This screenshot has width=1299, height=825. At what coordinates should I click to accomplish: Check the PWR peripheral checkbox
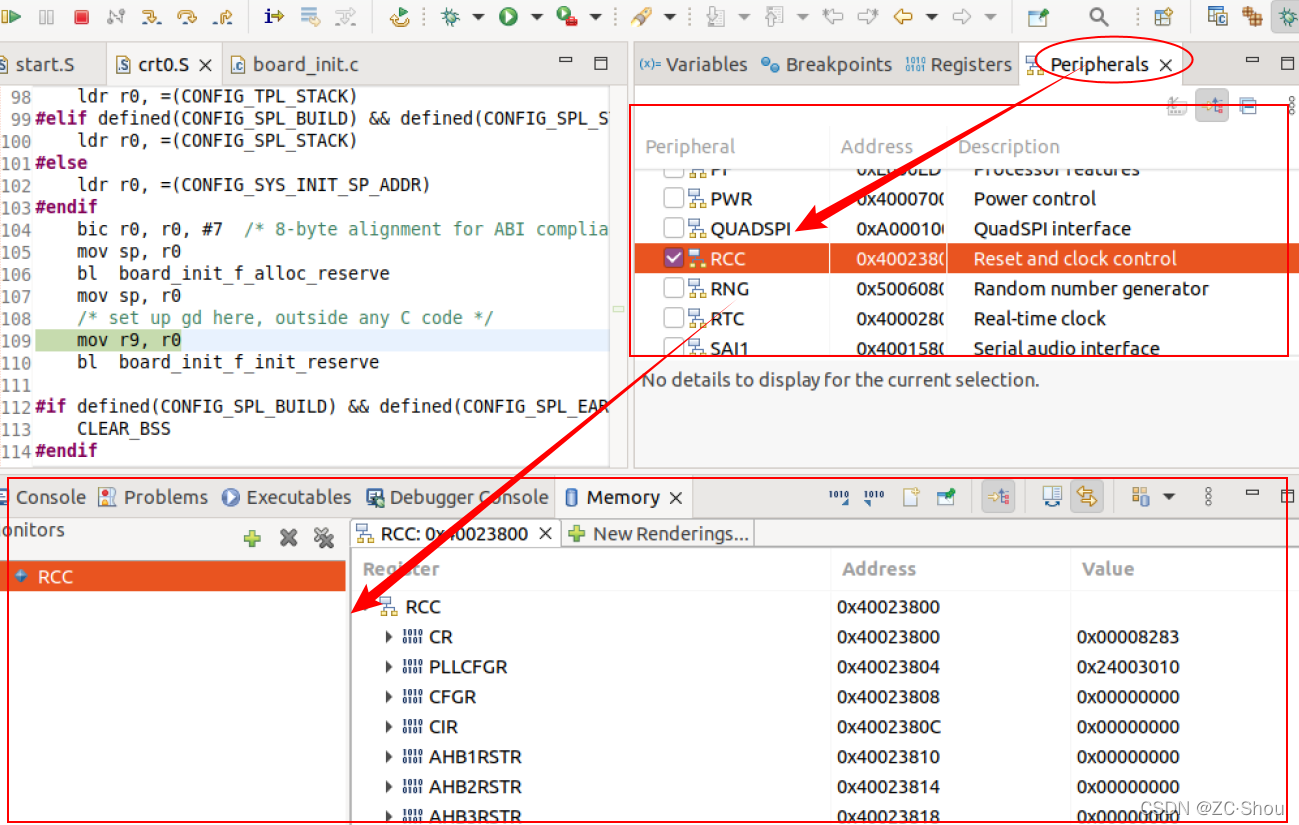674,199
